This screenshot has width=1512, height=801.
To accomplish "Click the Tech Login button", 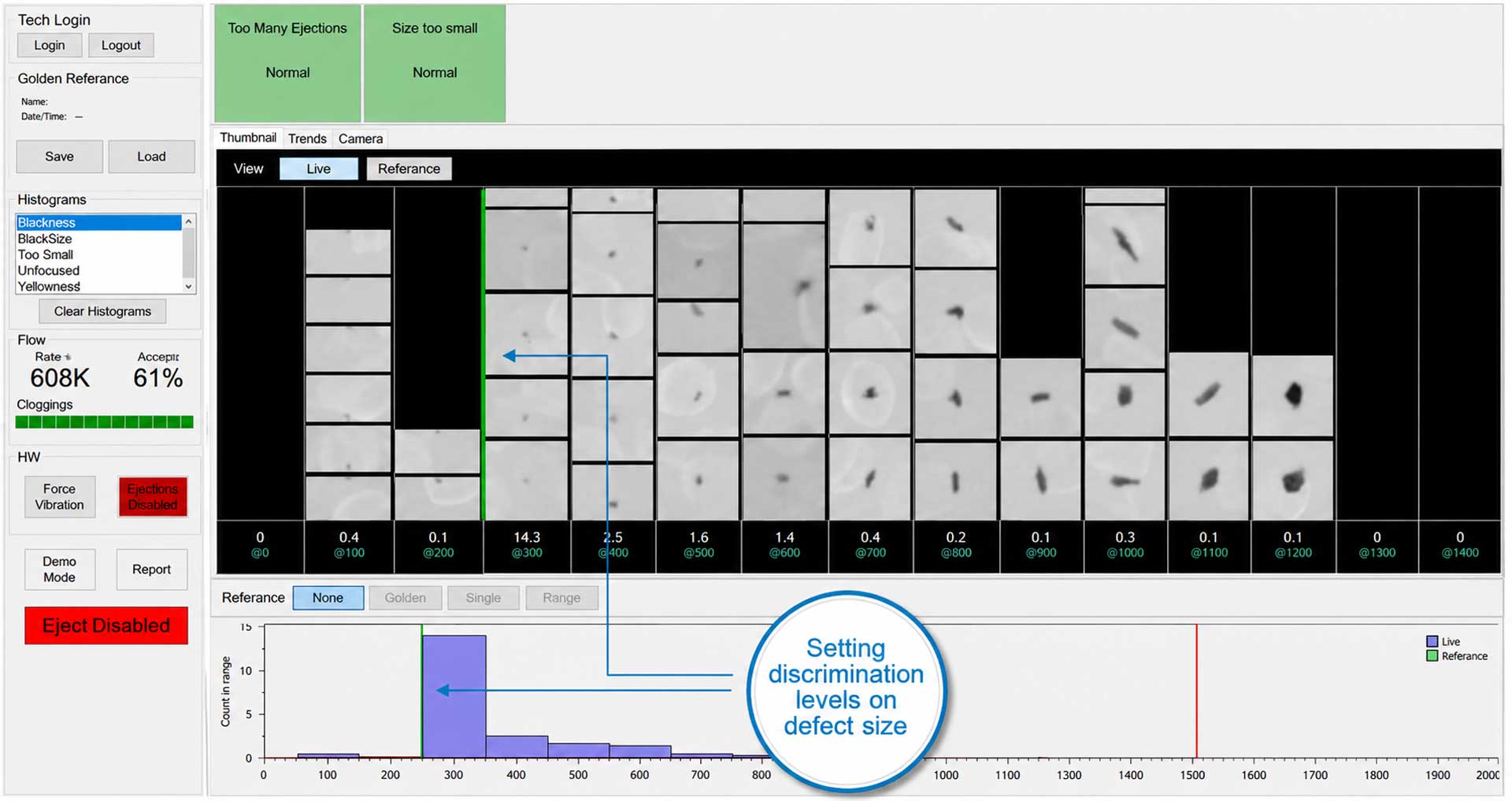I will (50, 46).
